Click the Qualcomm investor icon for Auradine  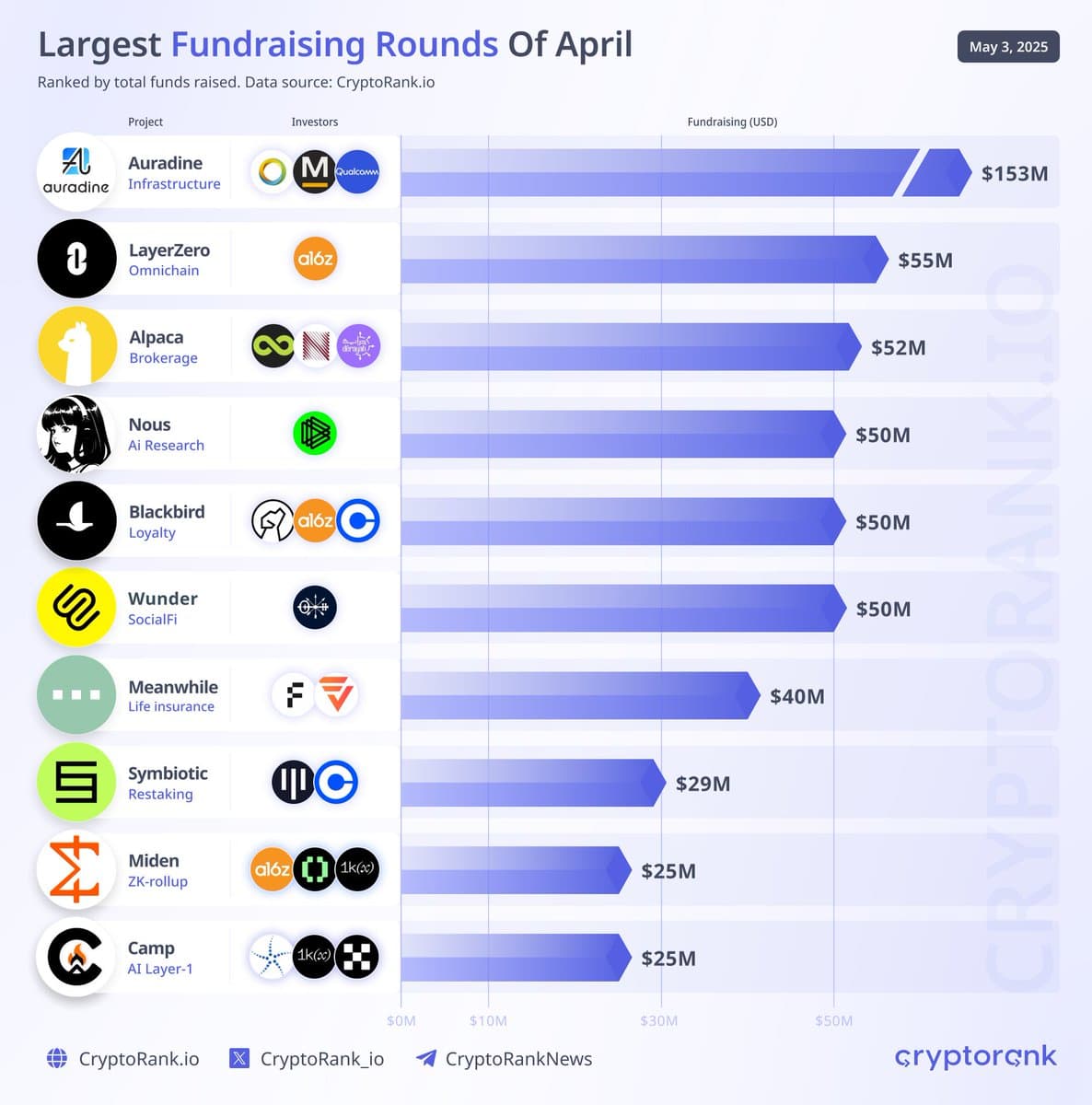tap(357, 172)
